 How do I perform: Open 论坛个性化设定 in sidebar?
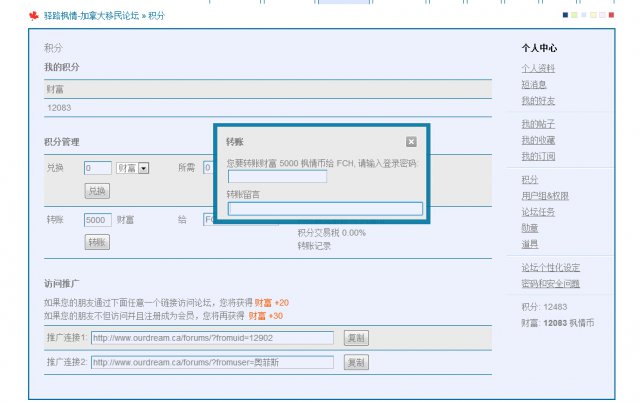(x=551, y=267)
